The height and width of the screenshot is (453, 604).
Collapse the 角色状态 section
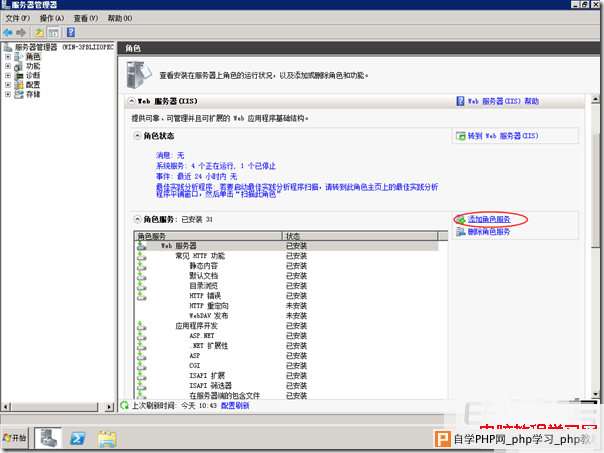pyautogui.click(x=137, y=134)
